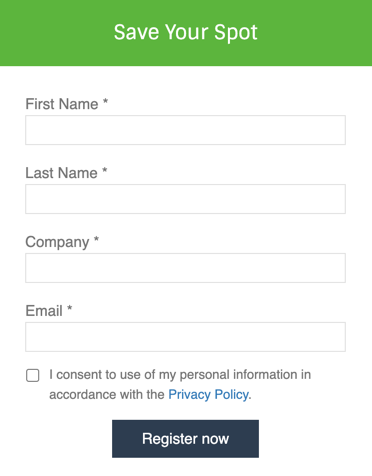This screenshot has height=476, width=372.
Task: Select the Company input field
Action: pos(185,268)
